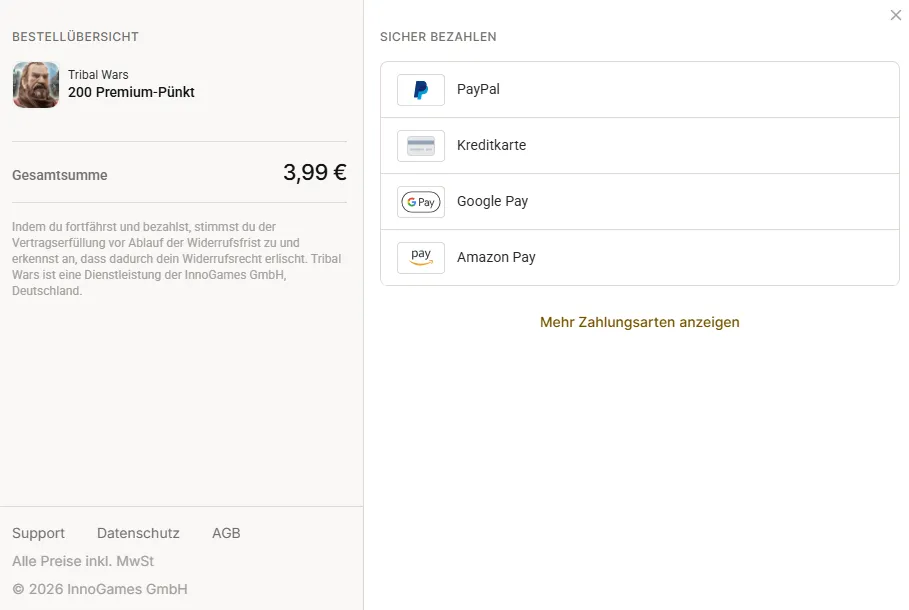The image size is (909, 610).
Task: Open the Datenschutz link
Action: click(138, 533)
